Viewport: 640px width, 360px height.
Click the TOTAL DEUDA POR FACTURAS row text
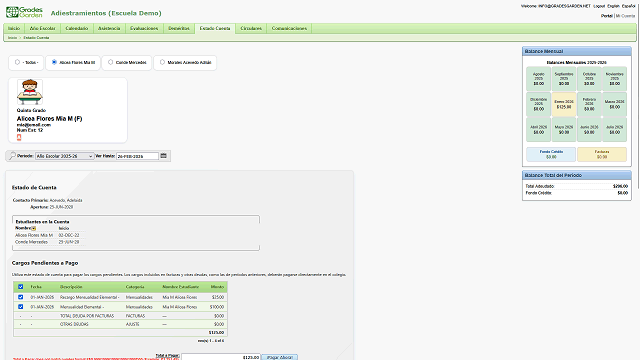pyautogui.click(x=87, y=316)
